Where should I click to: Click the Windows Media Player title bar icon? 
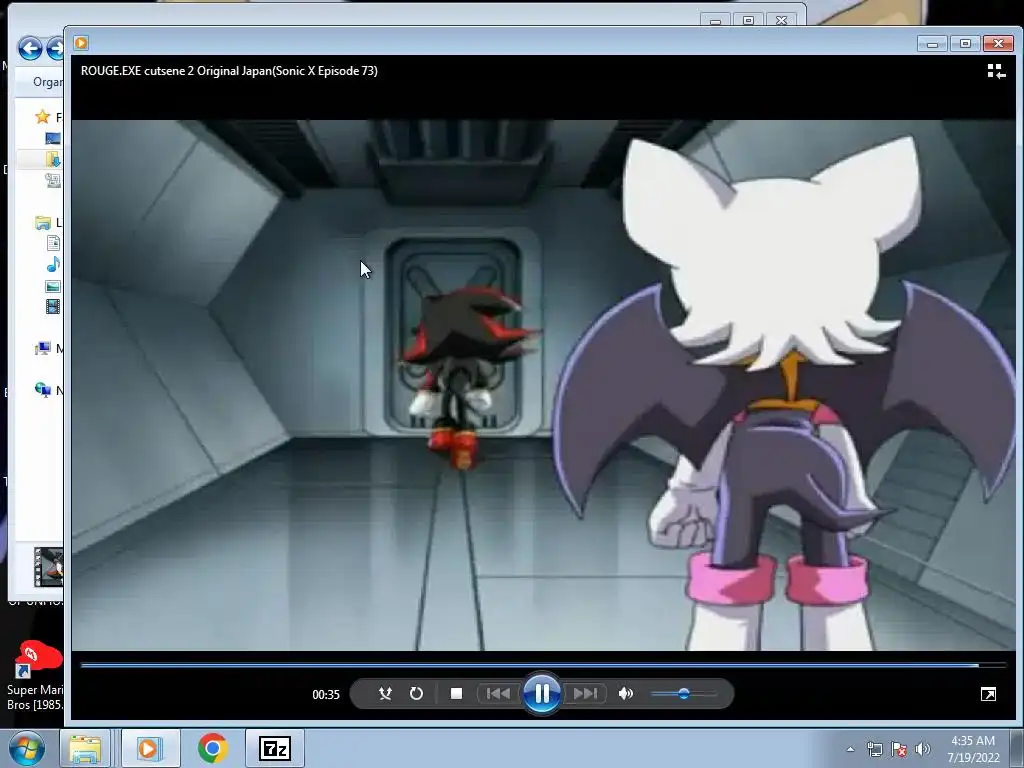pos(81,43)
